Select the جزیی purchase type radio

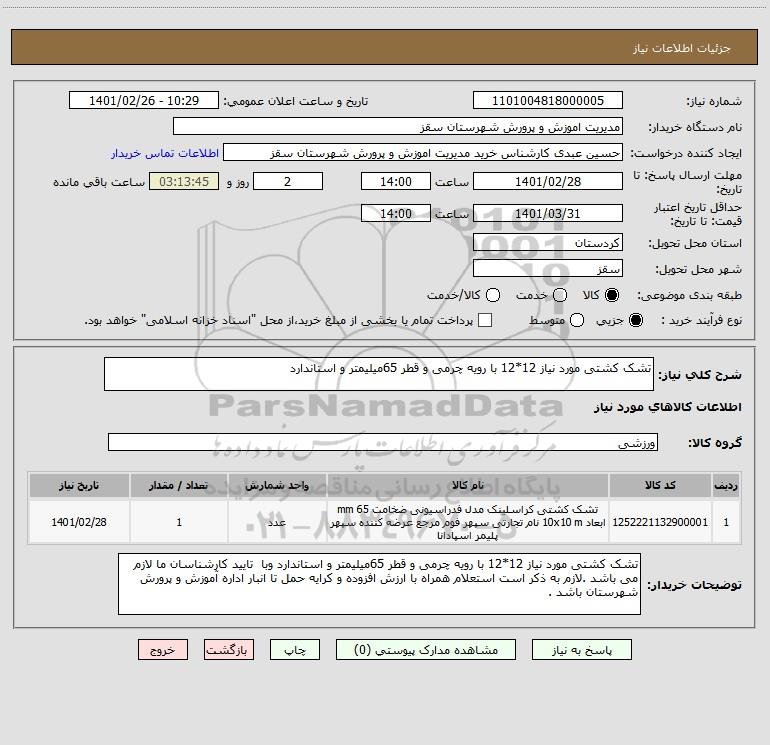click(635, 320)
